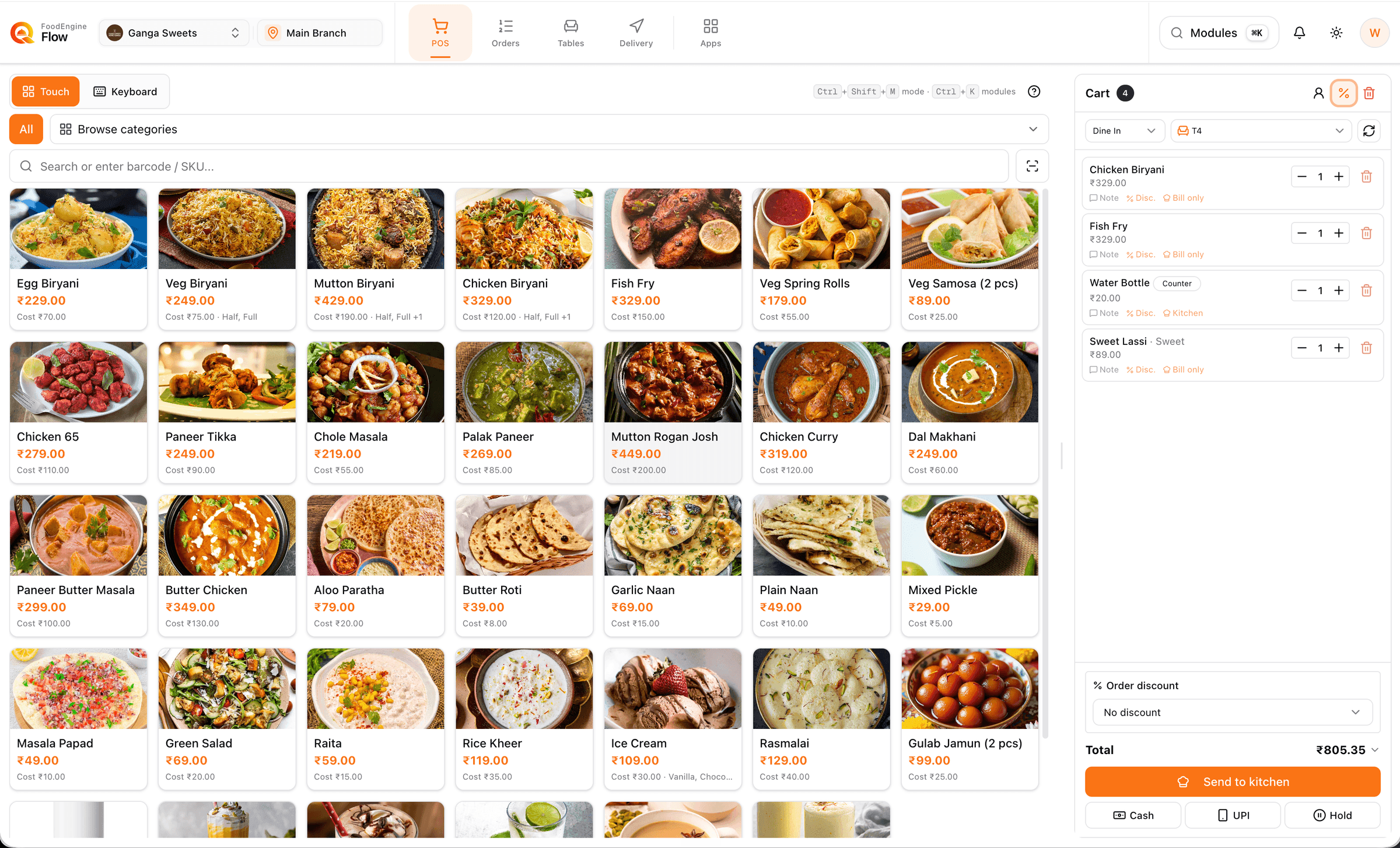1400x848 pixels.
Task: Refresh tables with the reload icon
Action: point(1368,131)
